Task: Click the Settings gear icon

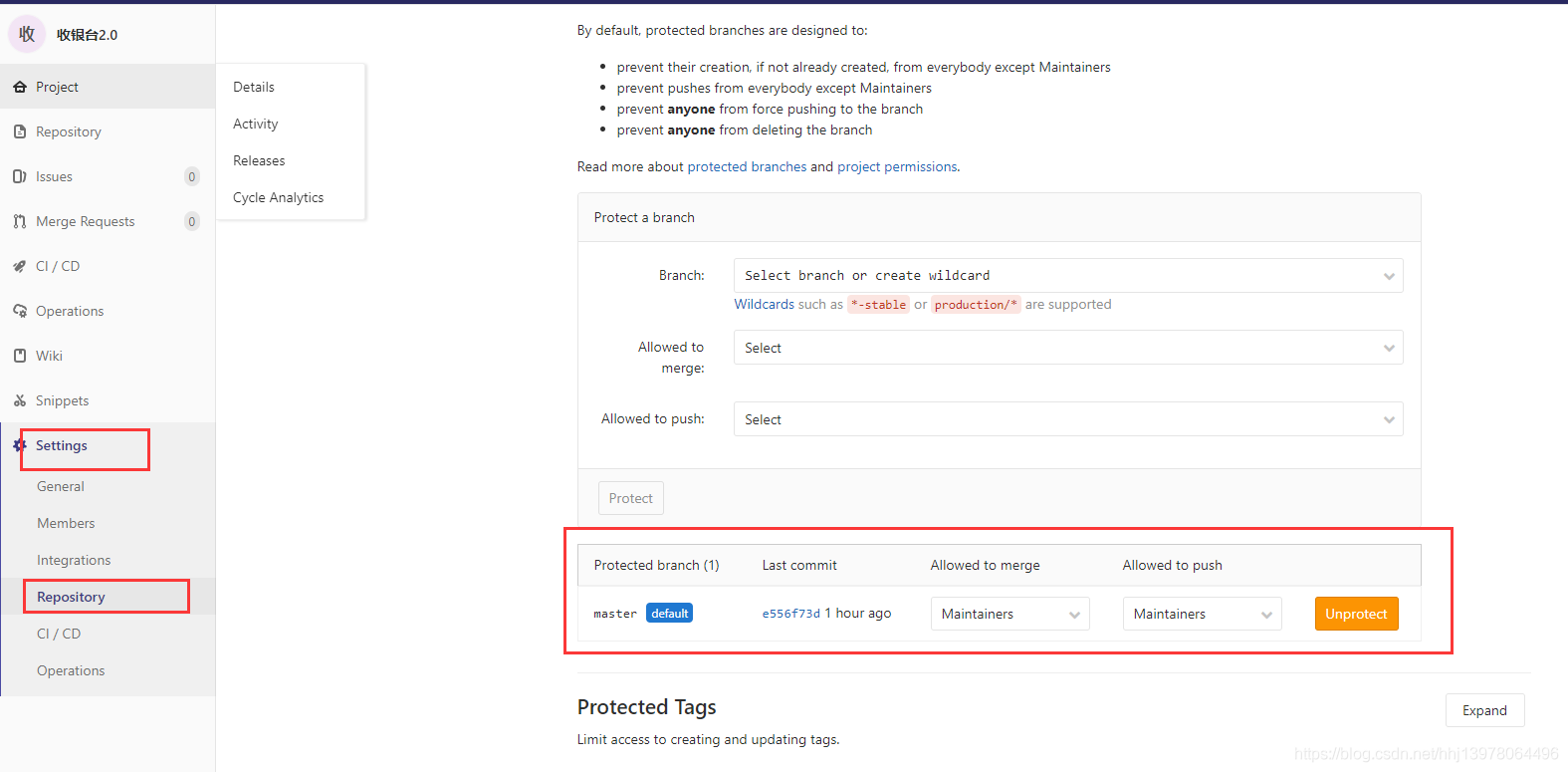Action: tap(20, 446)
